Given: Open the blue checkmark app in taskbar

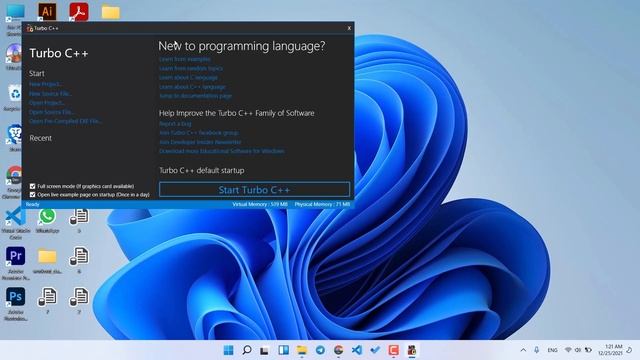Looking at the screenshot, I should (375, 350).
